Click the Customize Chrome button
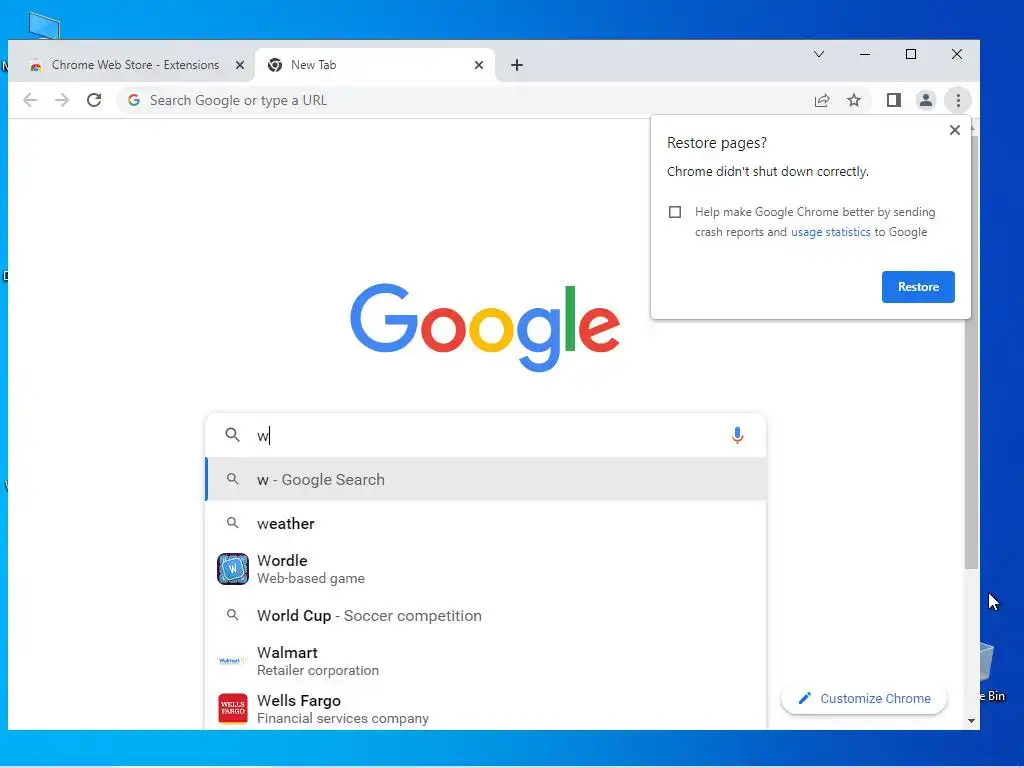Screen dimensions: 1024x768 click(863, 698)
